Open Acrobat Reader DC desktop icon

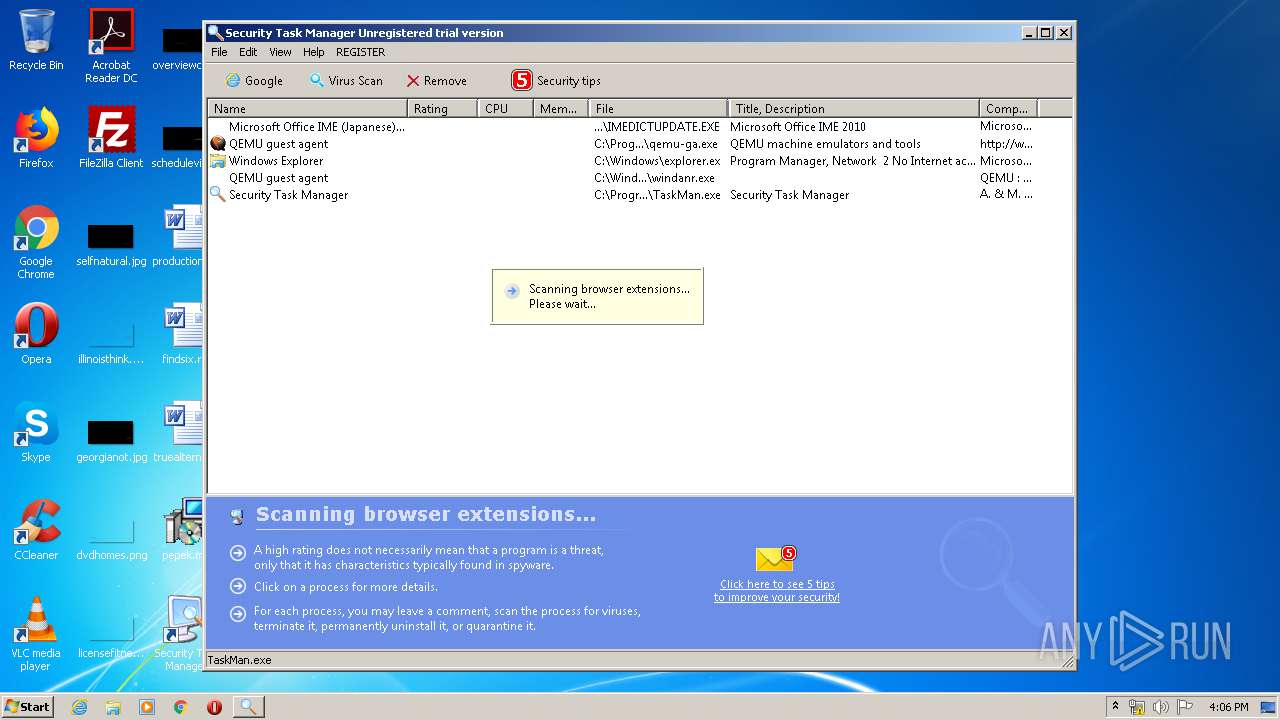111,46
